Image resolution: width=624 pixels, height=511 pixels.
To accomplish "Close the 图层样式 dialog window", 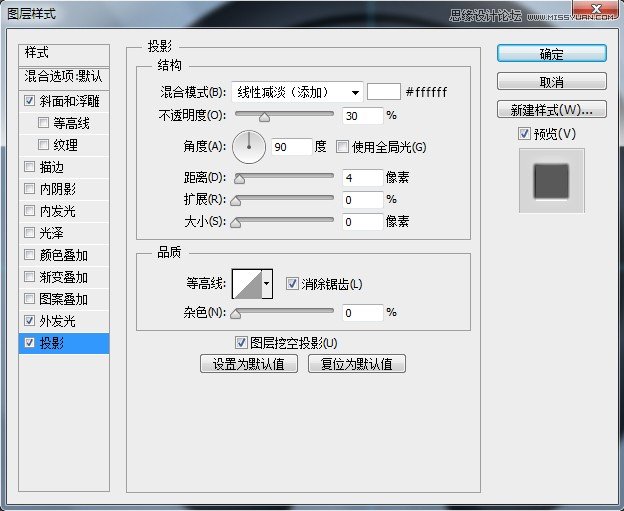I will click(596, 9).
